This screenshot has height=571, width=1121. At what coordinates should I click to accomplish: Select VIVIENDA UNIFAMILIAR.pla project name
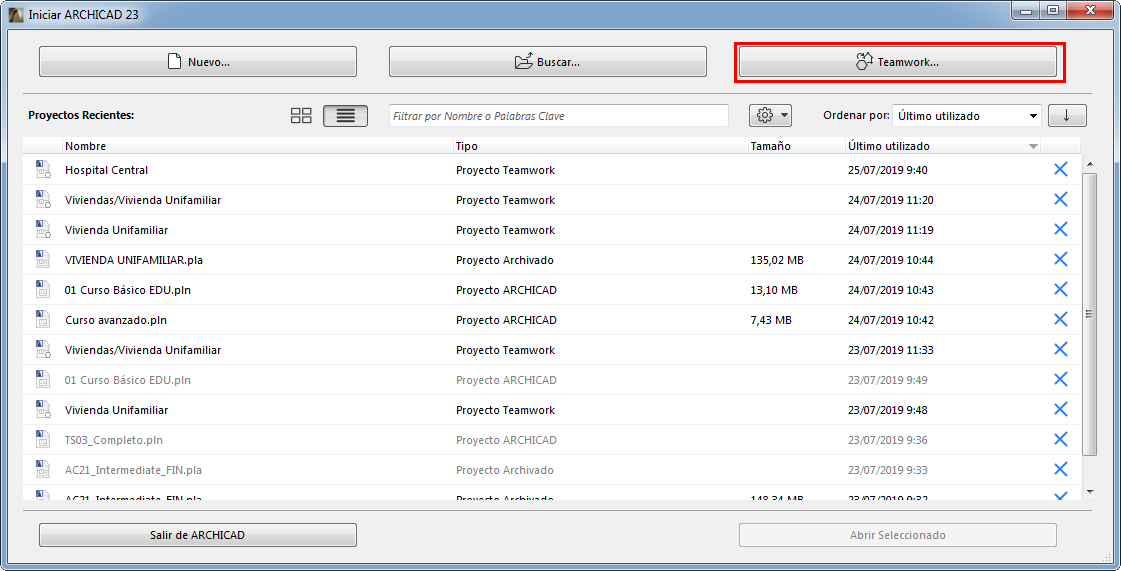(x=134, y=260)
